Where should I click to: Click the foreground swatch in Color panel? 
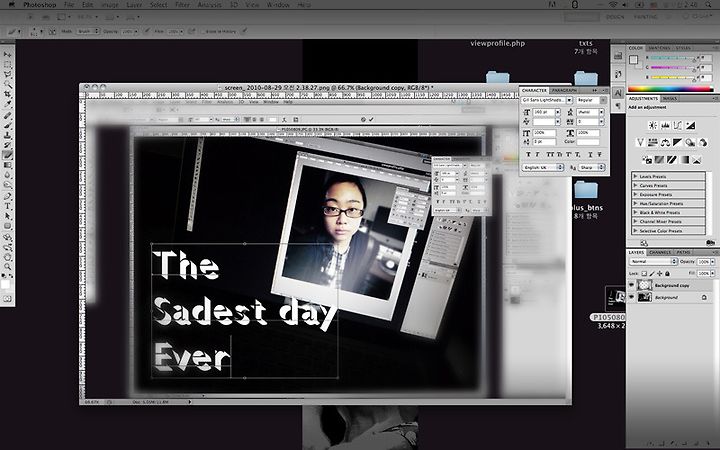coord(633,59)
